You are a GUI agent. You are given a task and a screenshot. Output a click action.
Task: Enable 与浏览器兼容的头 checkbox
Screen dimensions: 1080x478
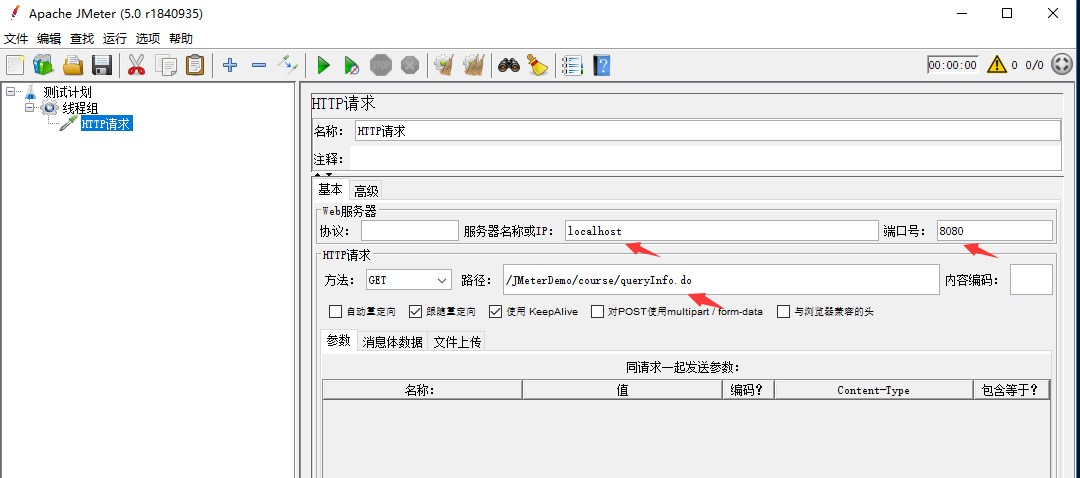click(x=783, y=311)
